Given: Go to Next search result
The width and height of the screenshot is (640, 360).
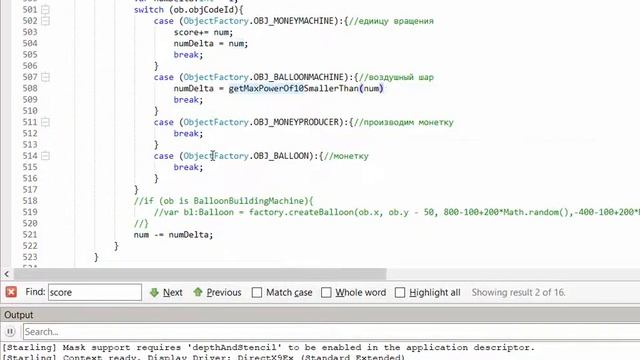Looking at the screenshot, I should 173,293.
